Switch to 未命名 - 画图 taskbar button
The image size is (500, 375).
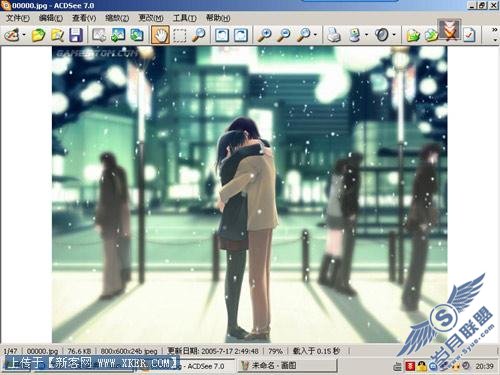(x=288, y=366)
